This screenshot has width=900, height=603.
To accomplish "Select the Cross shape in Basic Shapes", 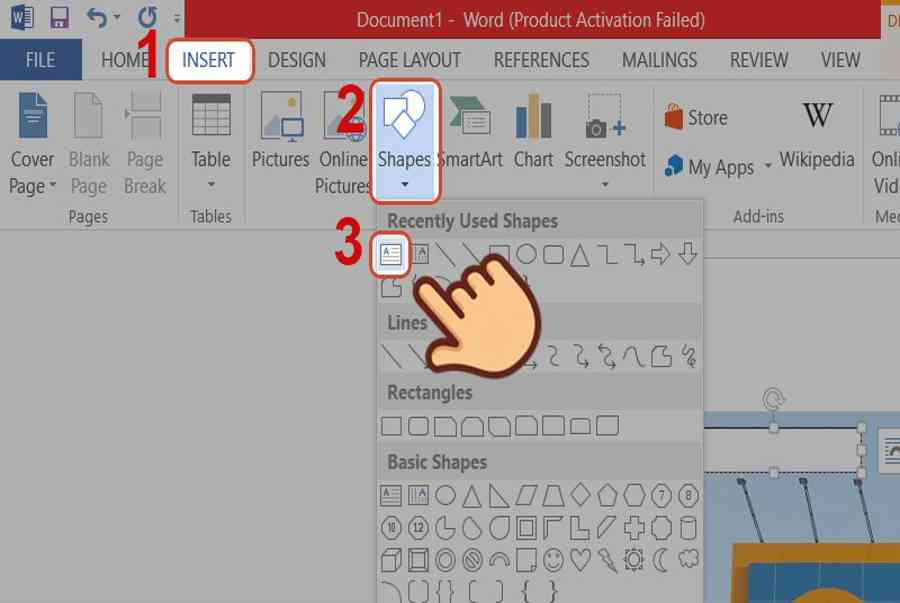I will tap(634, 528).
